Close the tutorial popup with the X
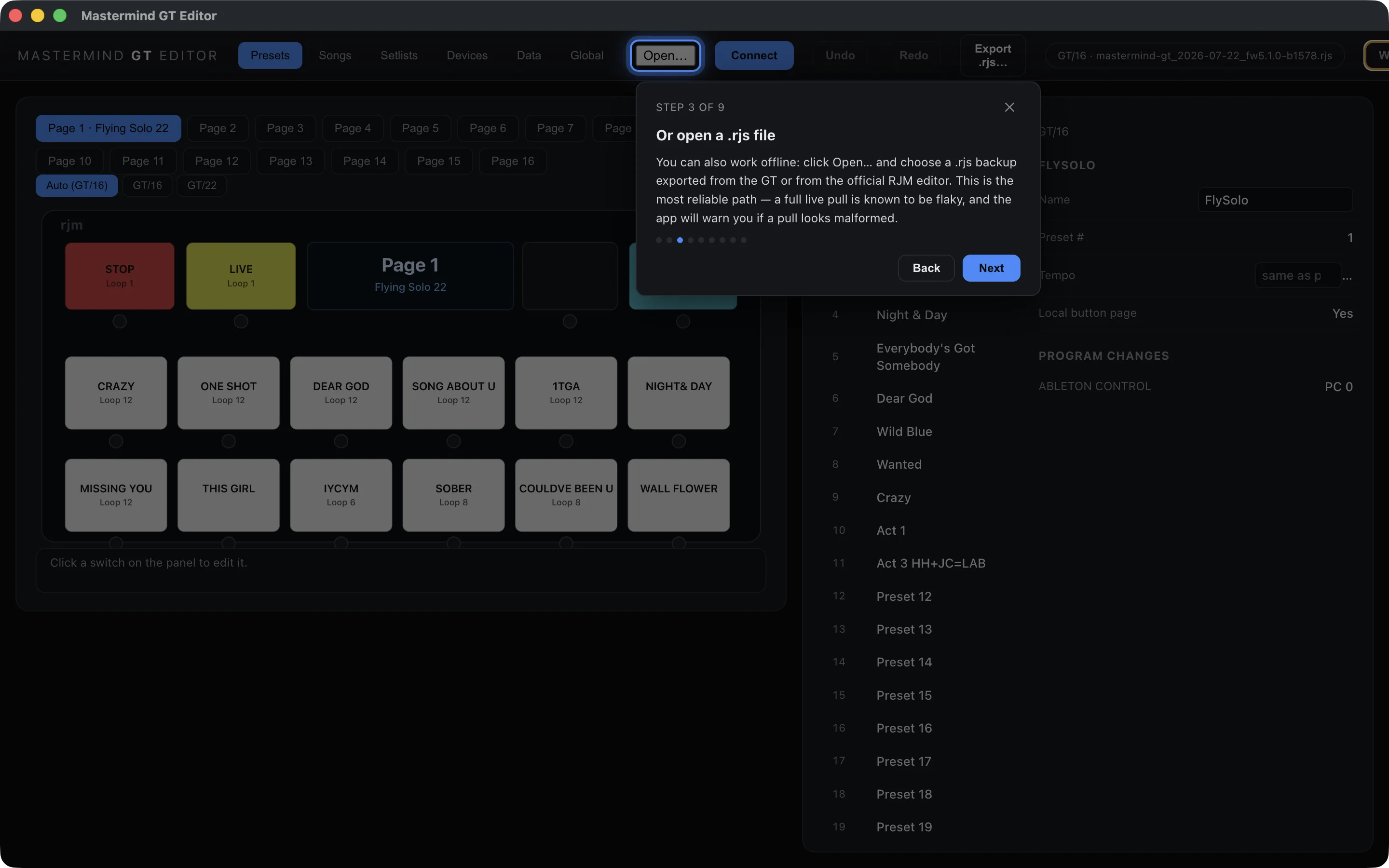 1009,108
